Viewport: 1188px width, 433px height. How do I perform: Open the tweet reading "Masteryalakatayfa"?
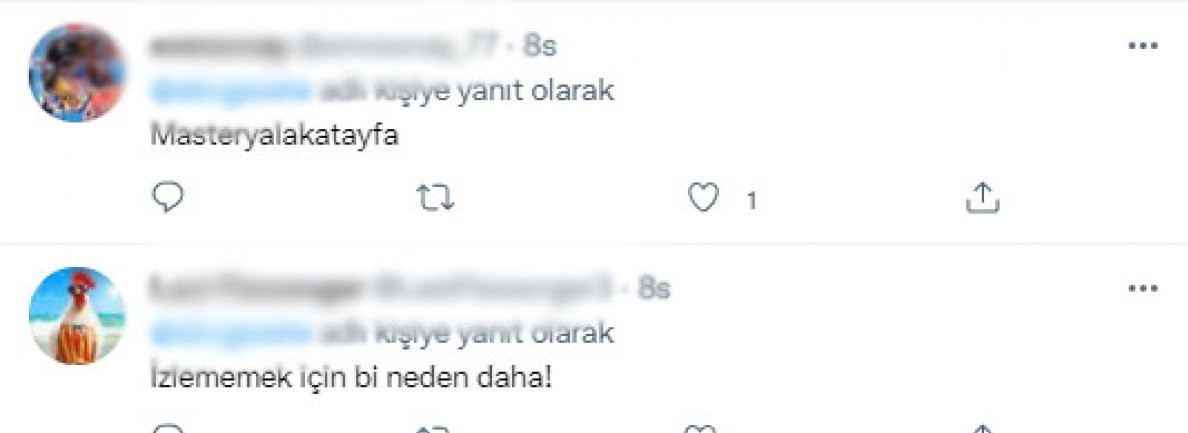coord(274,136)
